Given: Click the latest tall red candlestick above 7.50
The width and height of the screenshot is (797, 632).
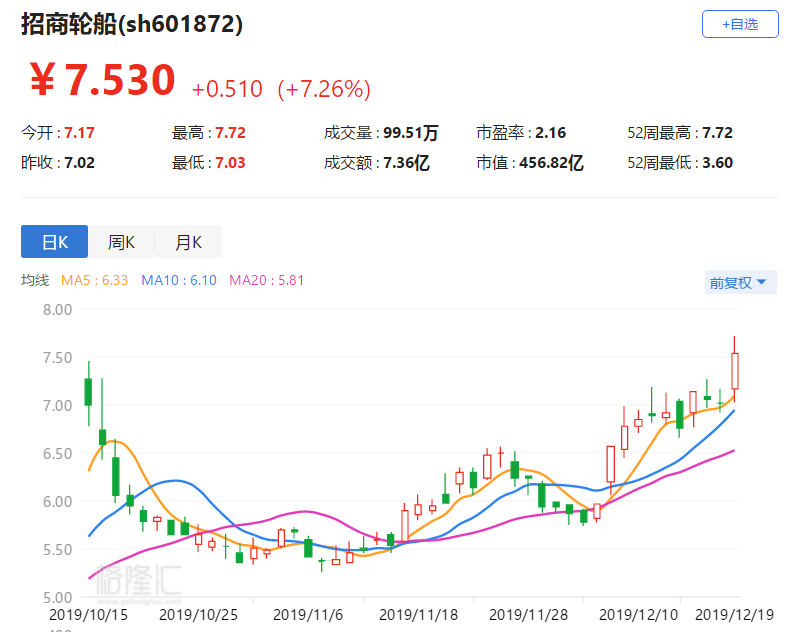Looking at the screenshot, I should tap(734, 371).
